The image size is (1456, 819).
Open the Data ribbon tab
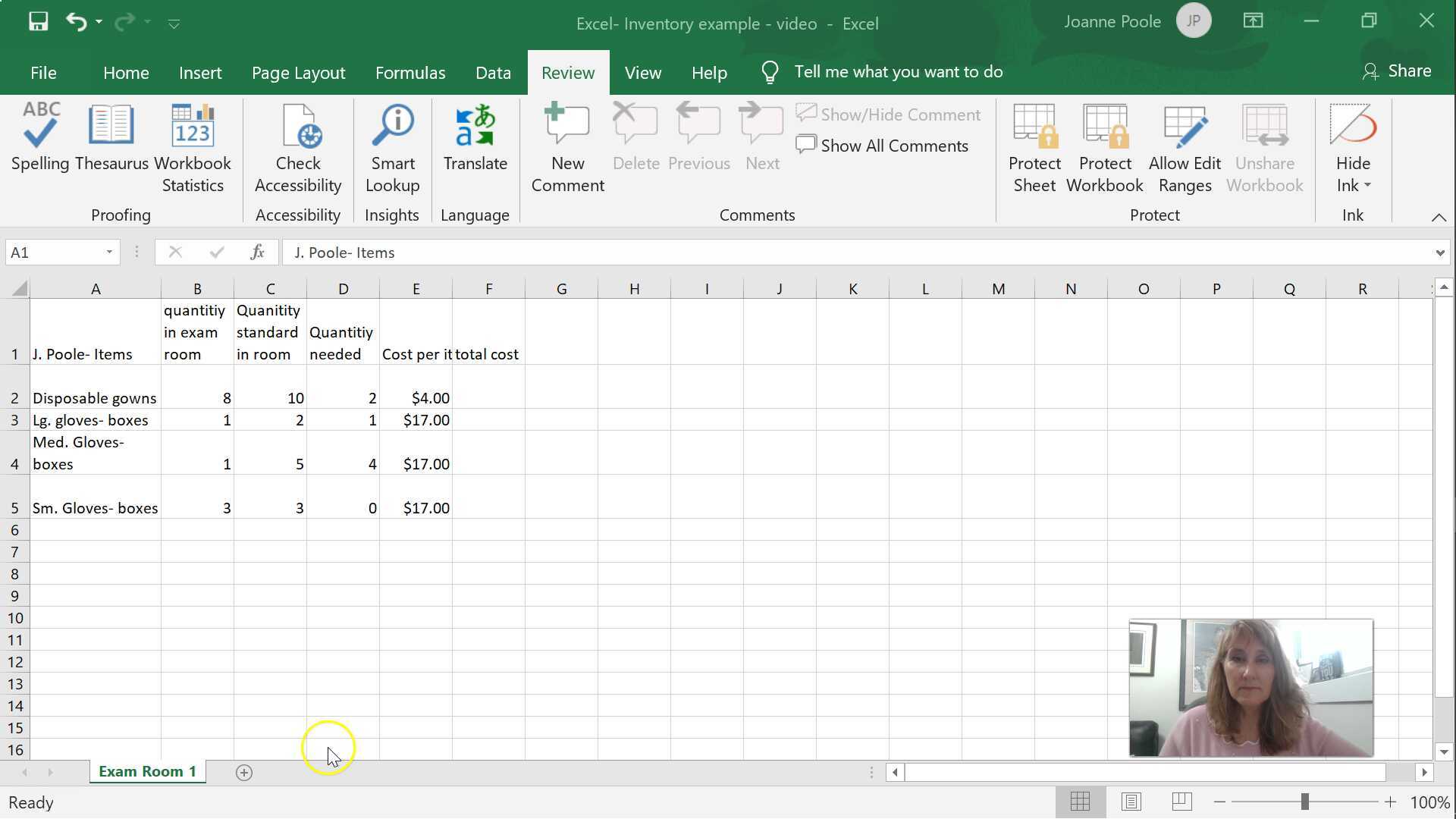point(492,72)
